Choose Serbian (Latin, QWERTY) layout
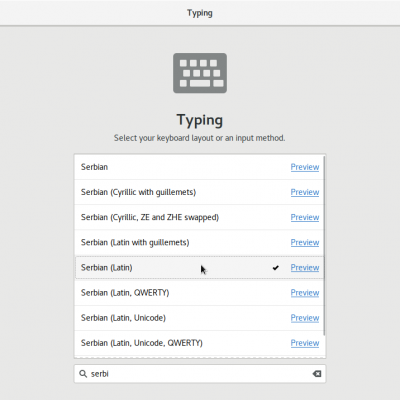This screenshot has height=400, width=400. (x=199, y=293)
